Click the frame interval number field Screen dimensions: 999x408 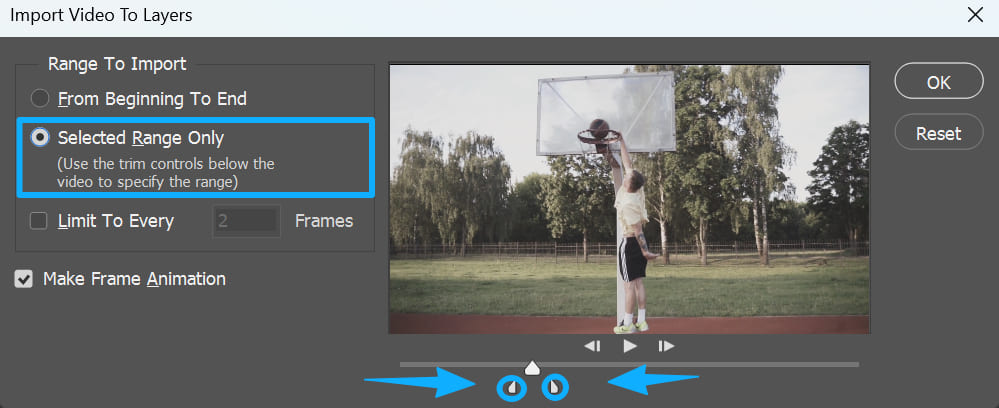pos(246,221)
